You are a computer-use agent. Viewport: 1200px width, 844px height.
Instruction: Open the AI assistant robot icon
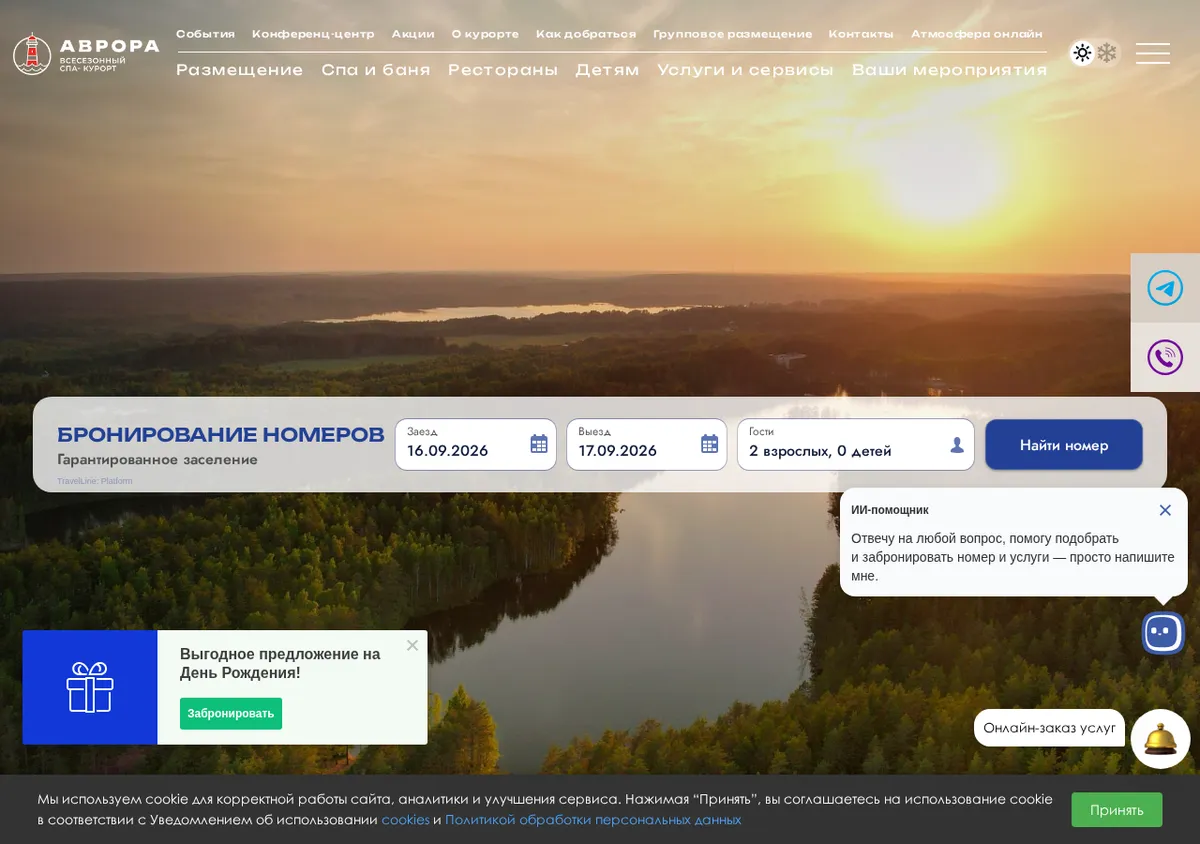pyautogui.click(x=1163, y=632)
